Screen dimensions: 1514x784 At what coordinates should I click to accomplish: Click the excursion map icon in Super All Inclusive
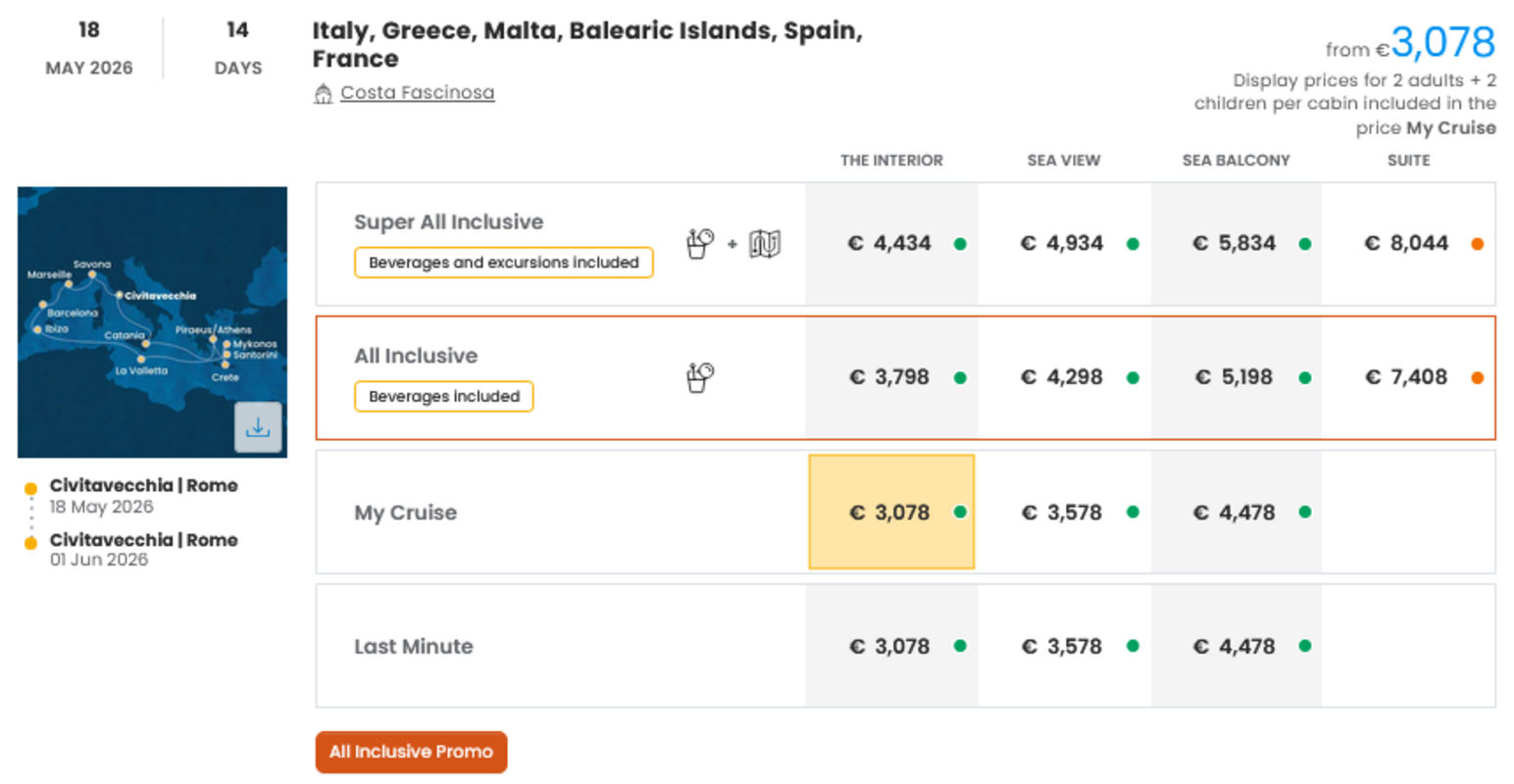(x=765, y=244)
